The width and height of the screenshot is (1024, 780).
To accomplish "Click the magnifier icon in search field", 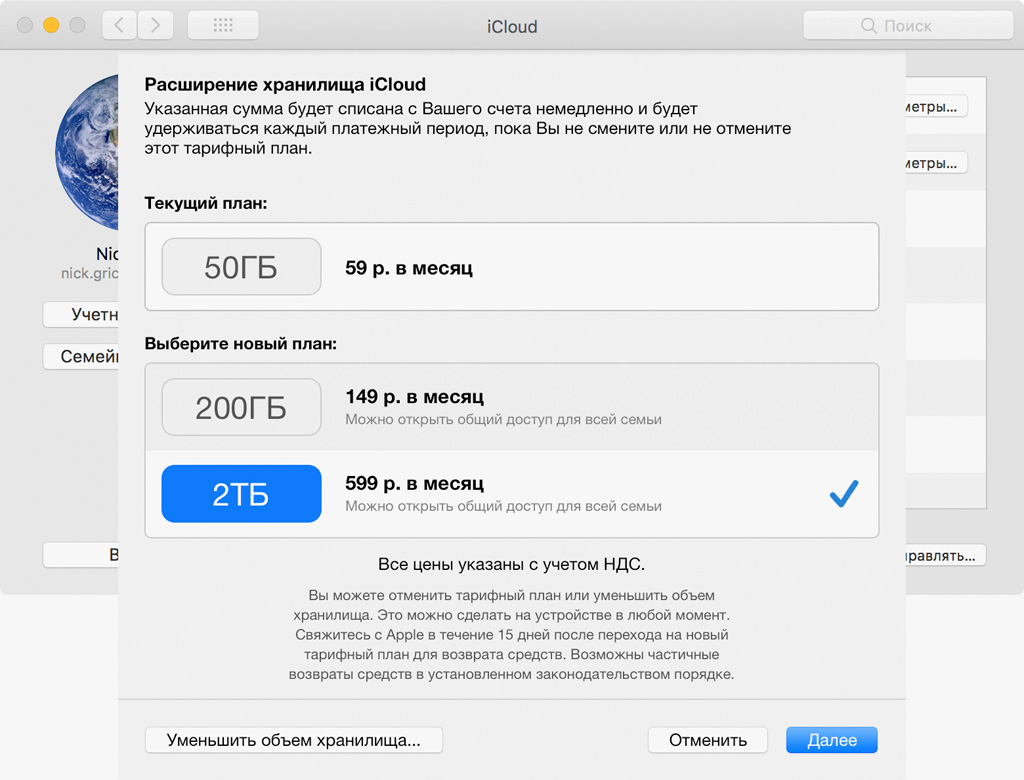I will tap(868, 25).
